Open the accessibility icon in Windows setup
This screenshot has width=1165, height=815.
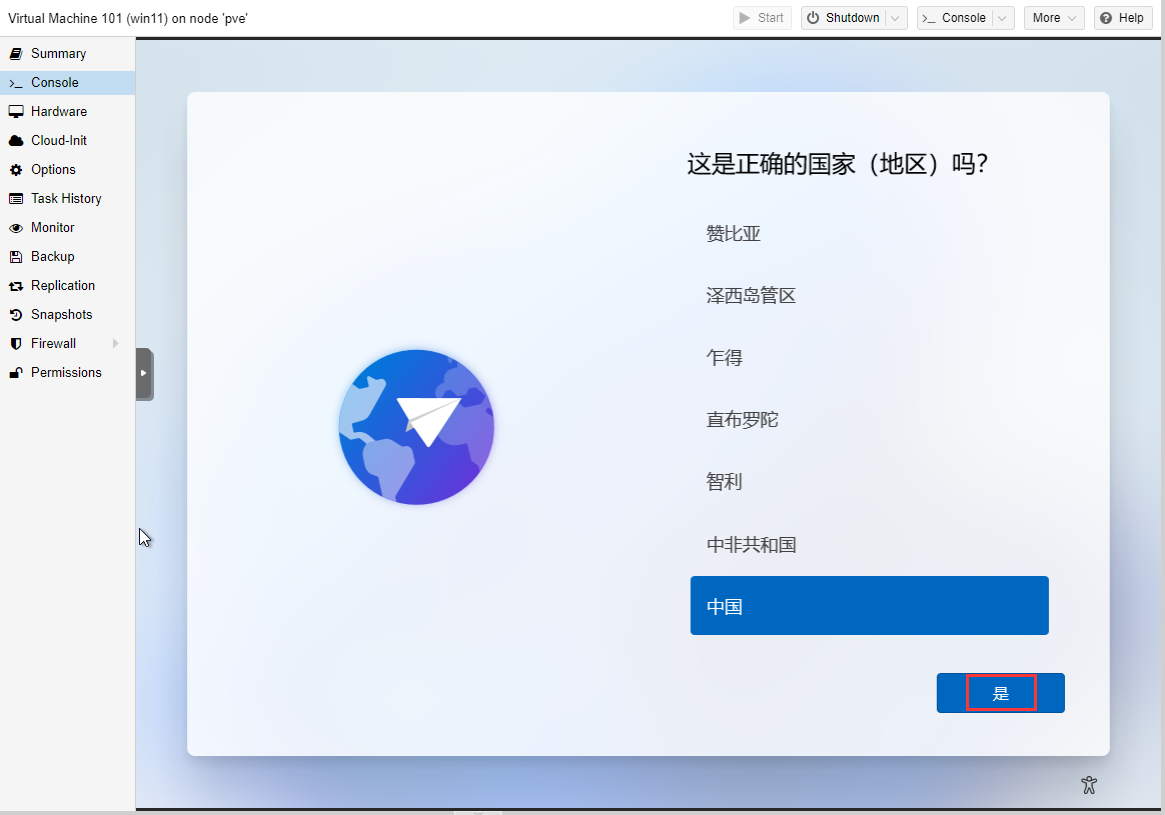[1089, 785]
